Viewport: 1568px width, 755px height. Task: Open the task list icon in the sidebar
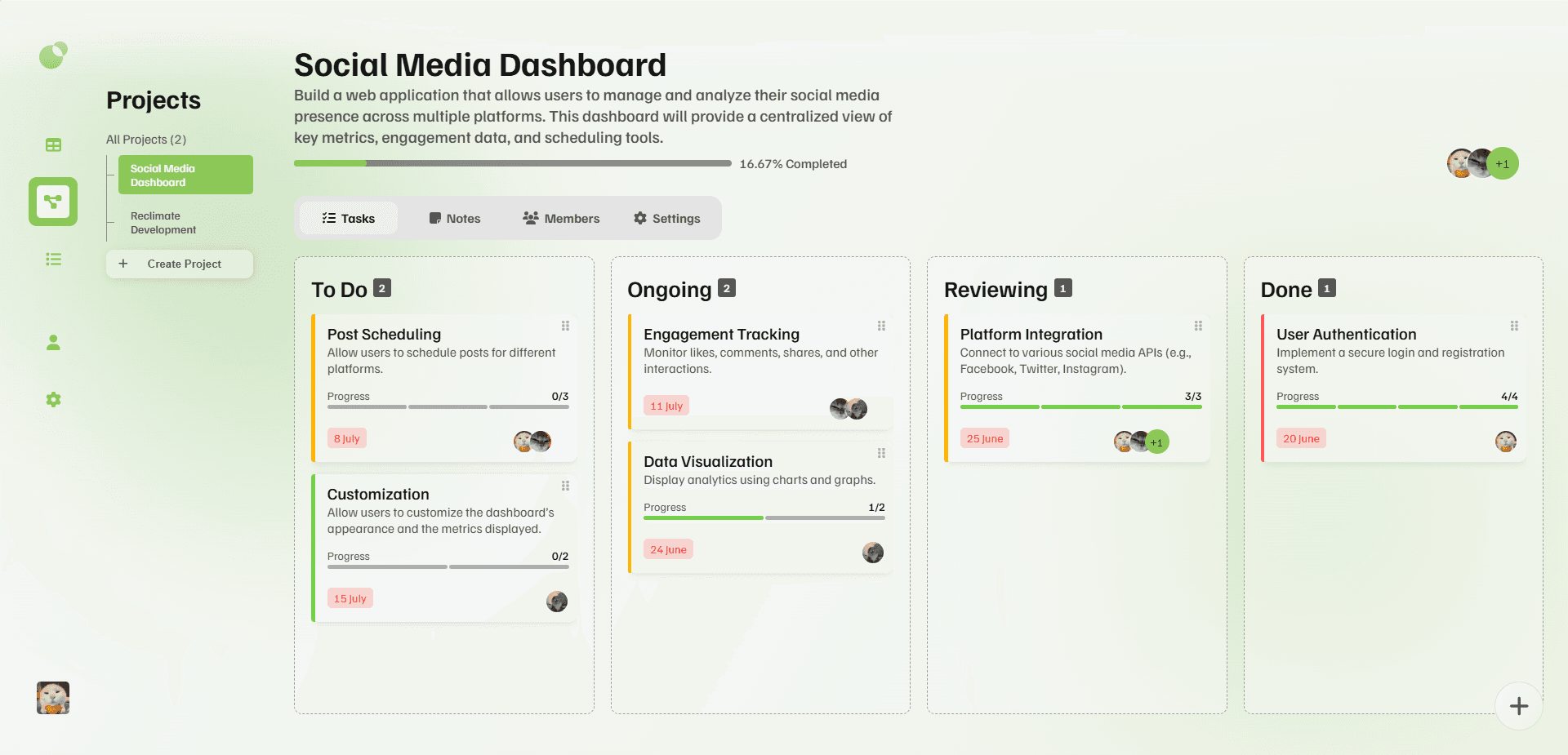pos(52,259)
